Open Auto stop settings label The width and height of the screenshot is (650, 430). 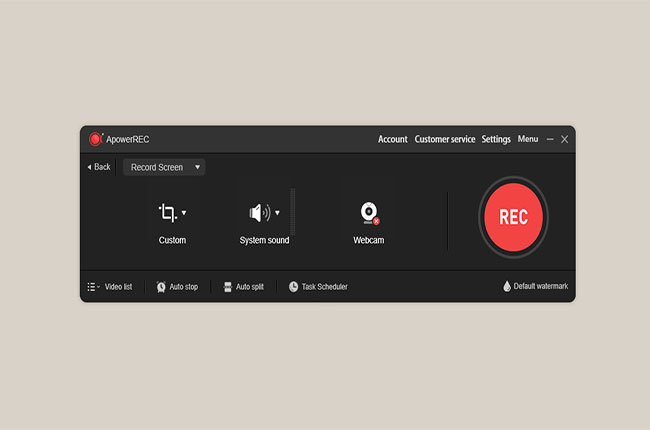(x=184, y=287)
